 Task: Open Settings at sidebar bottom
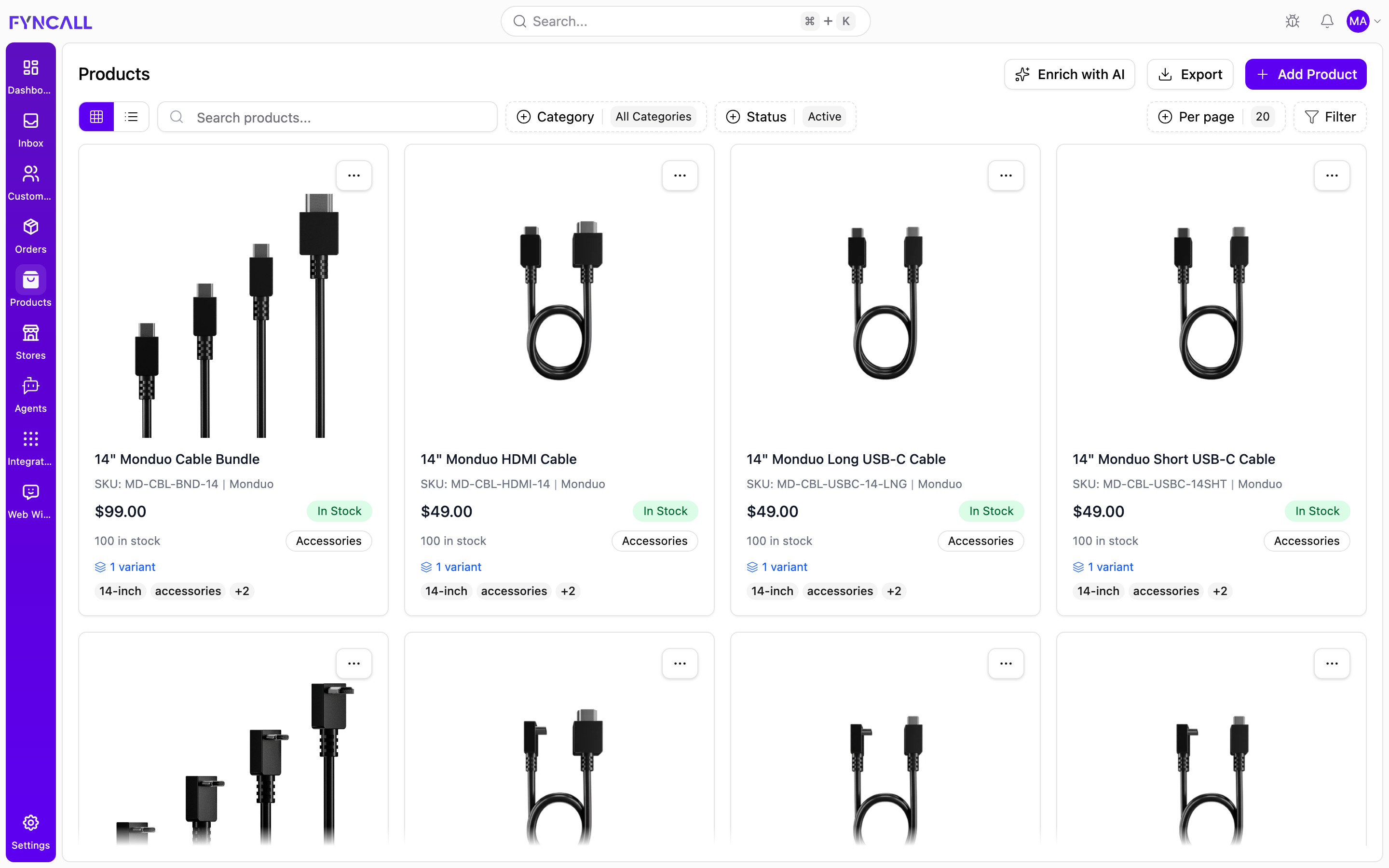(x=30, y=832)
